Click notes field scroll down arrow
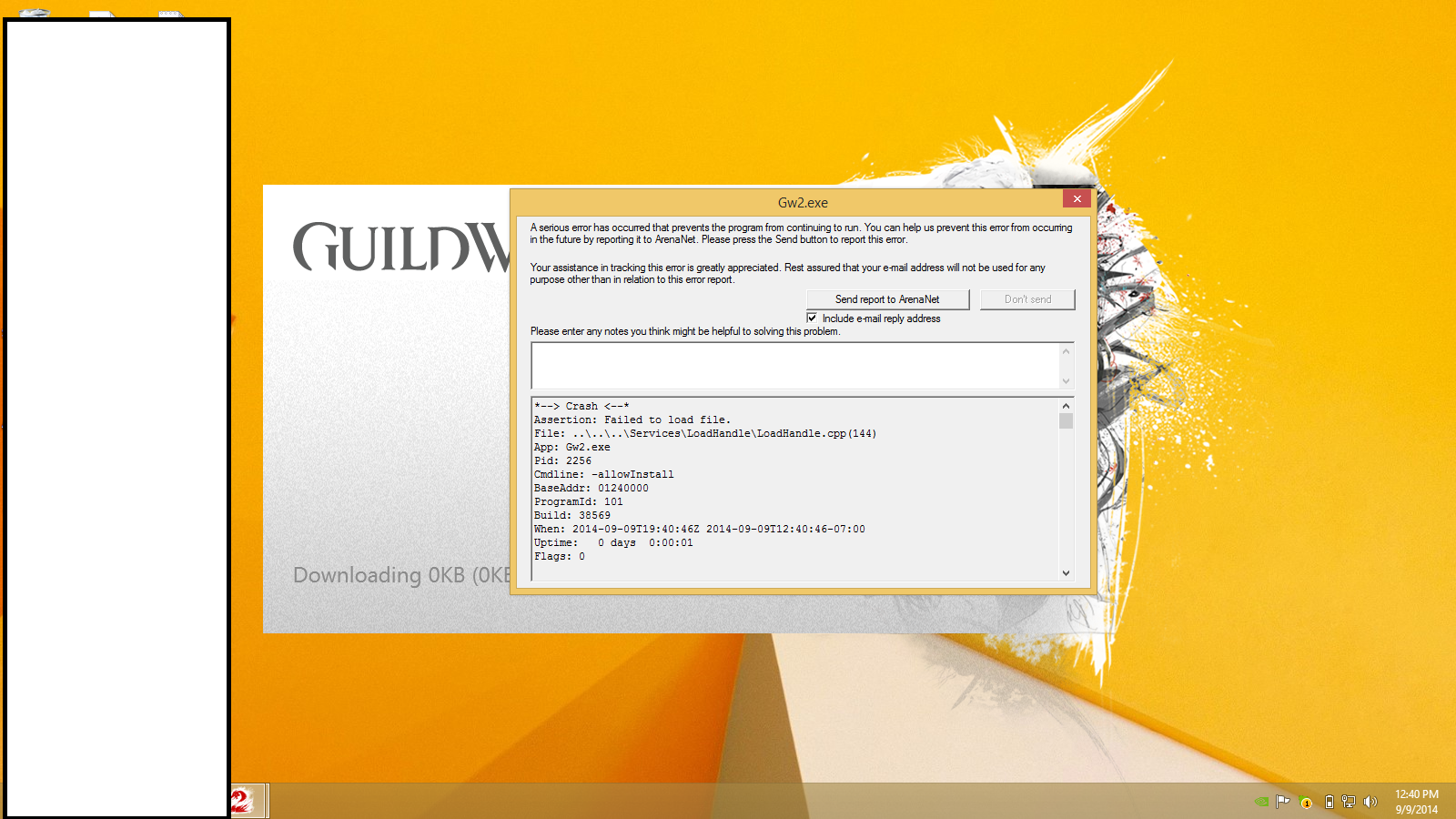 pos(1066,381)
